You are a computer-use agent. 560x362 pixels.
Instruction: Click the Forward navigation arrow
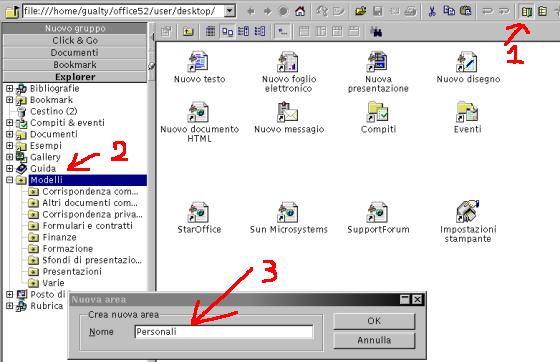[x=267, y=11]
